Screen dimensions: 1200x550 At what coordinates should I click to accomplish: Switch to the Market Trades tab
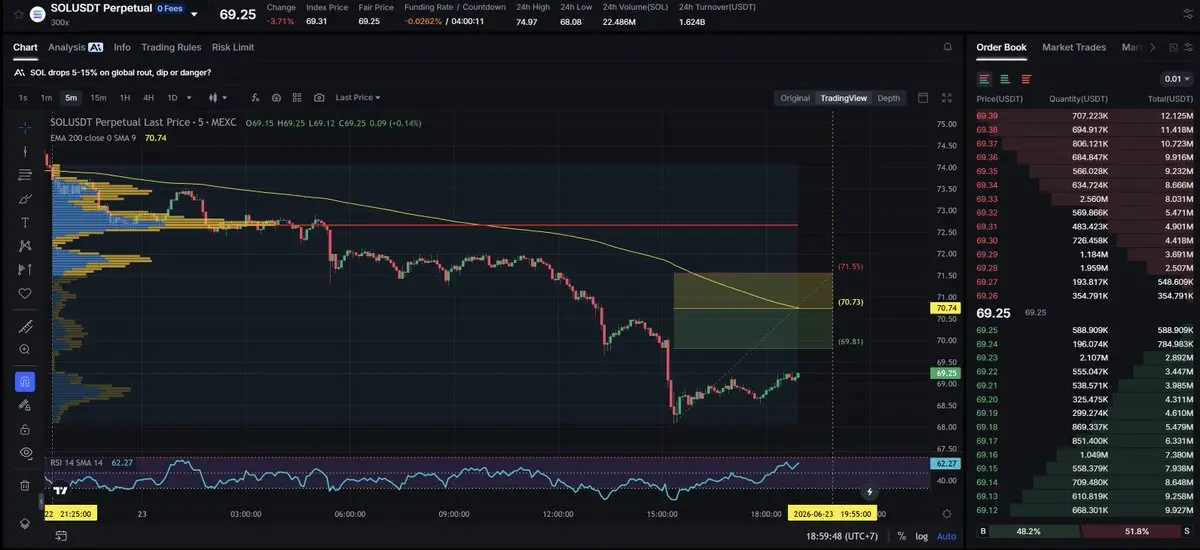click(x=1076, y=47)
